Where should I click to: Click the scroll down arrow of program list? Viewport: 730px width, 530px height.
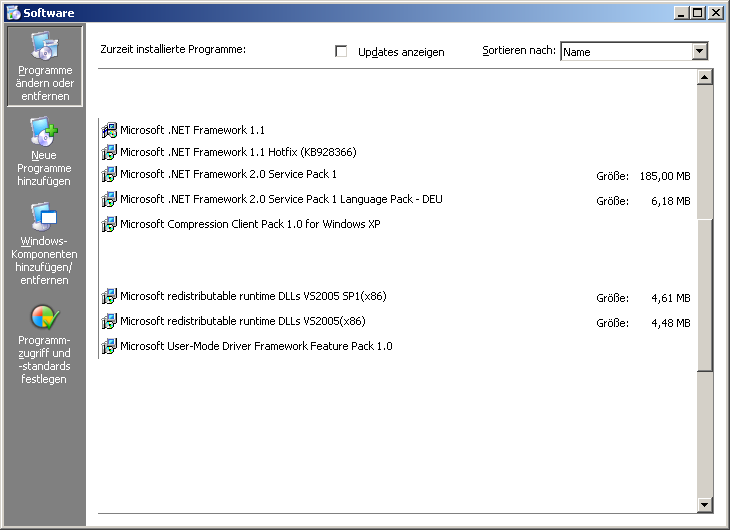click(x=705, y=504)
